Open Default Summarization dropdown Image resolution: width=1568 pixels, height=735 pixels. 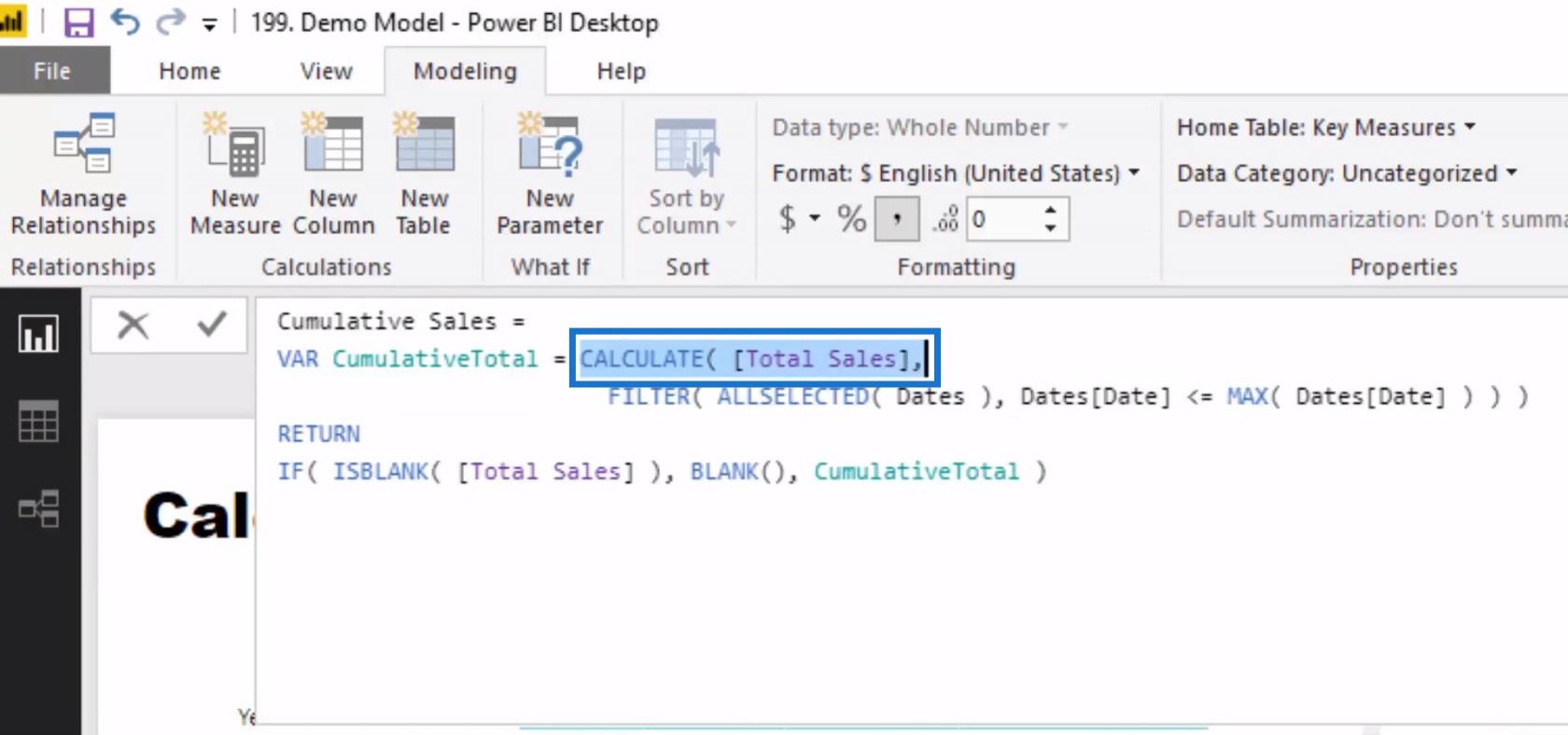(x=1372, y=219)
